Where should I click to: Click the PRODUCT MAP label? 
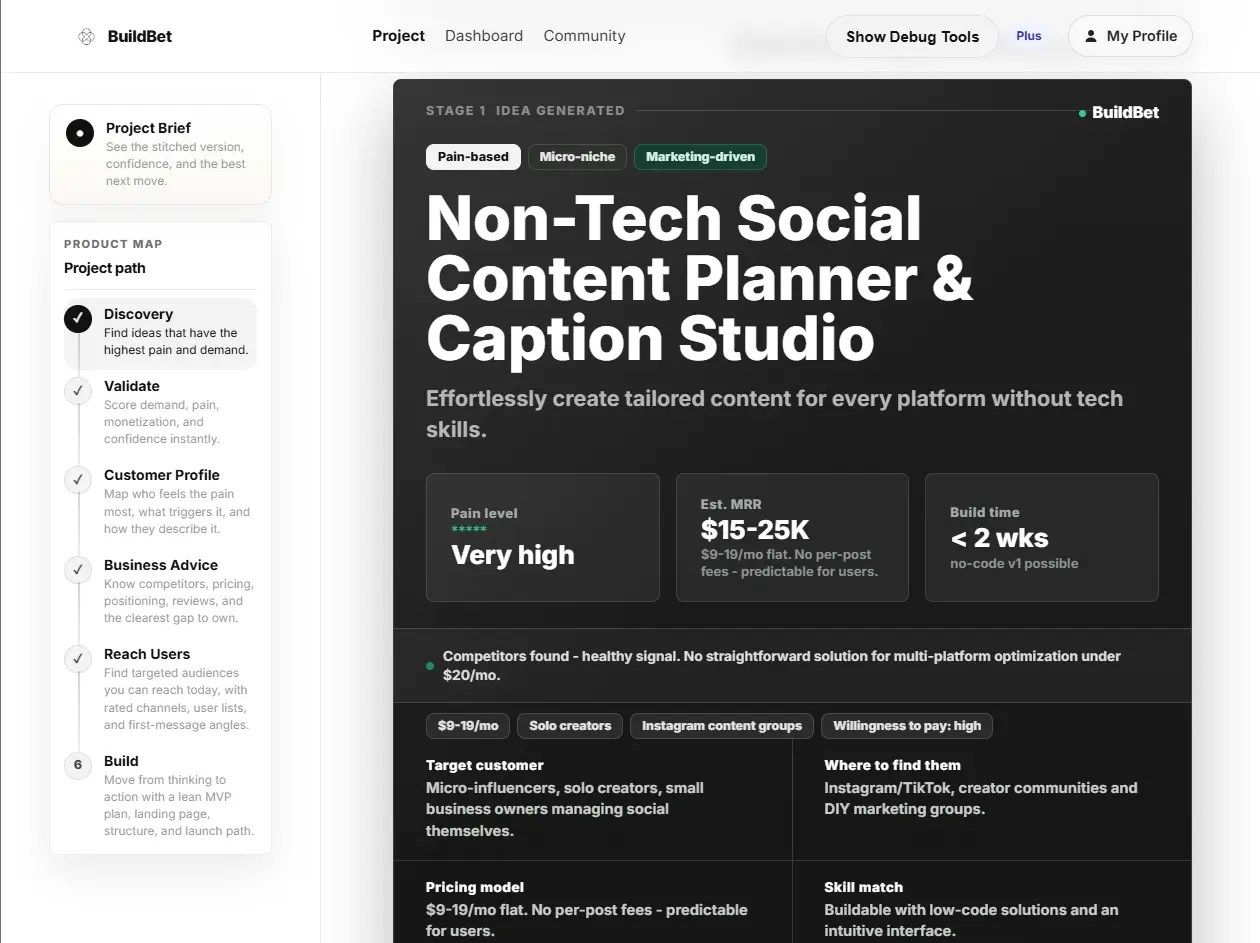pyautogui.click(x=113, y=244)
